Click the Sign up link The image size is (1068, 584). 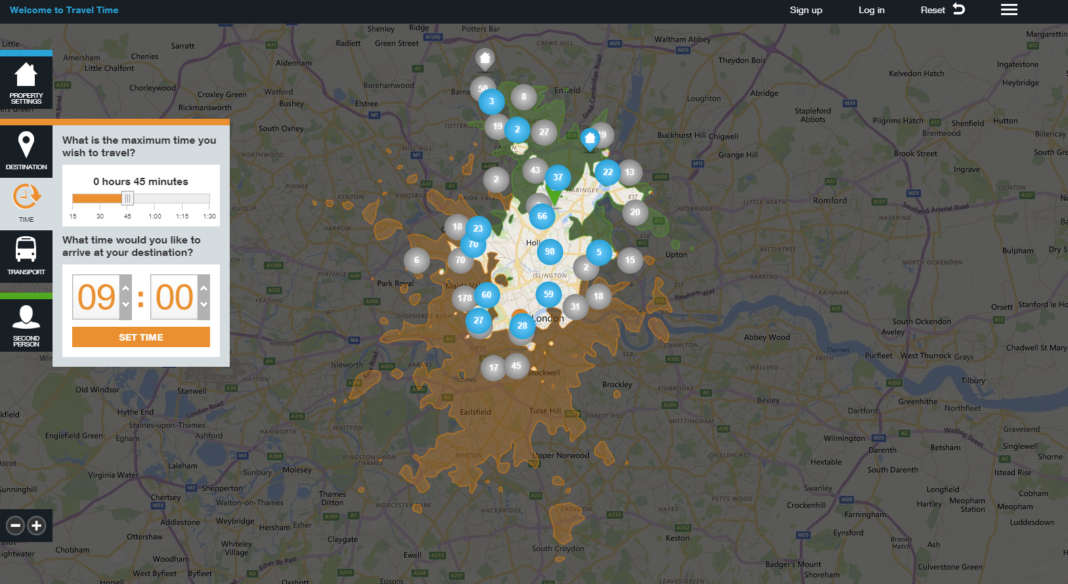coord(805,10)
